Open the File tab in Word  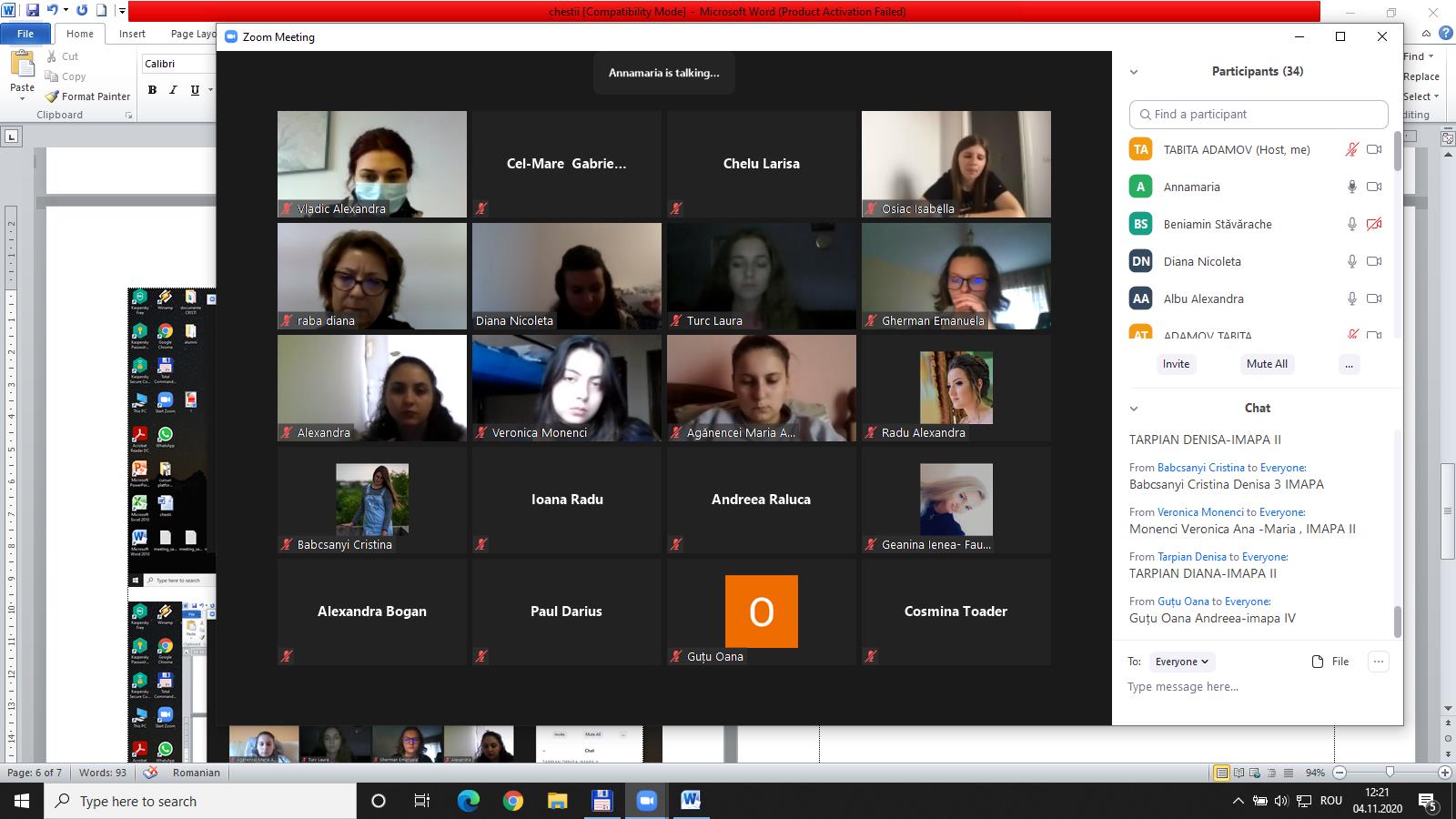pyautogui.click(x=25, y=34)
